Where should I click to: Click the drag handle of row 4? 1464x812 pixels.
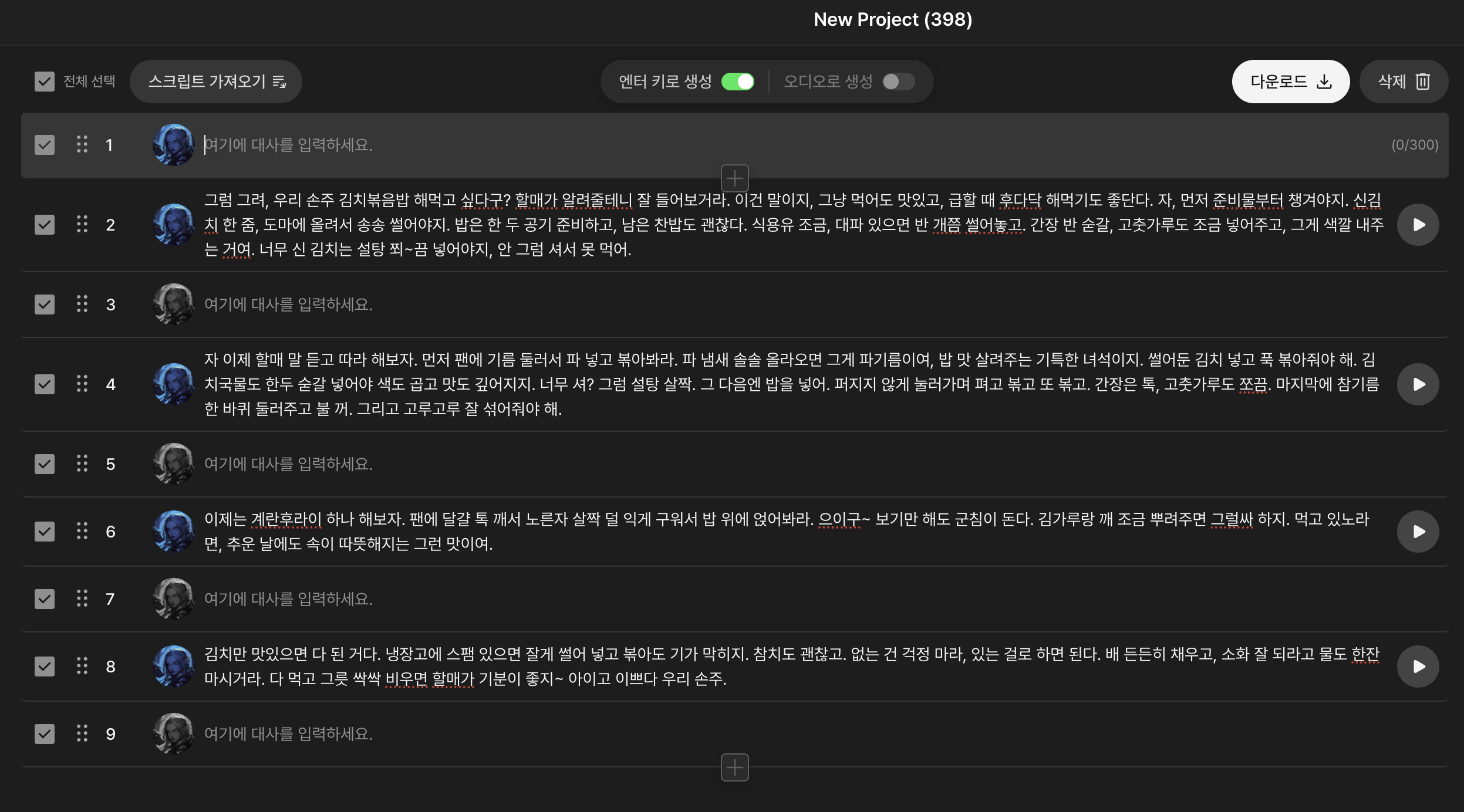coord(82,384)
